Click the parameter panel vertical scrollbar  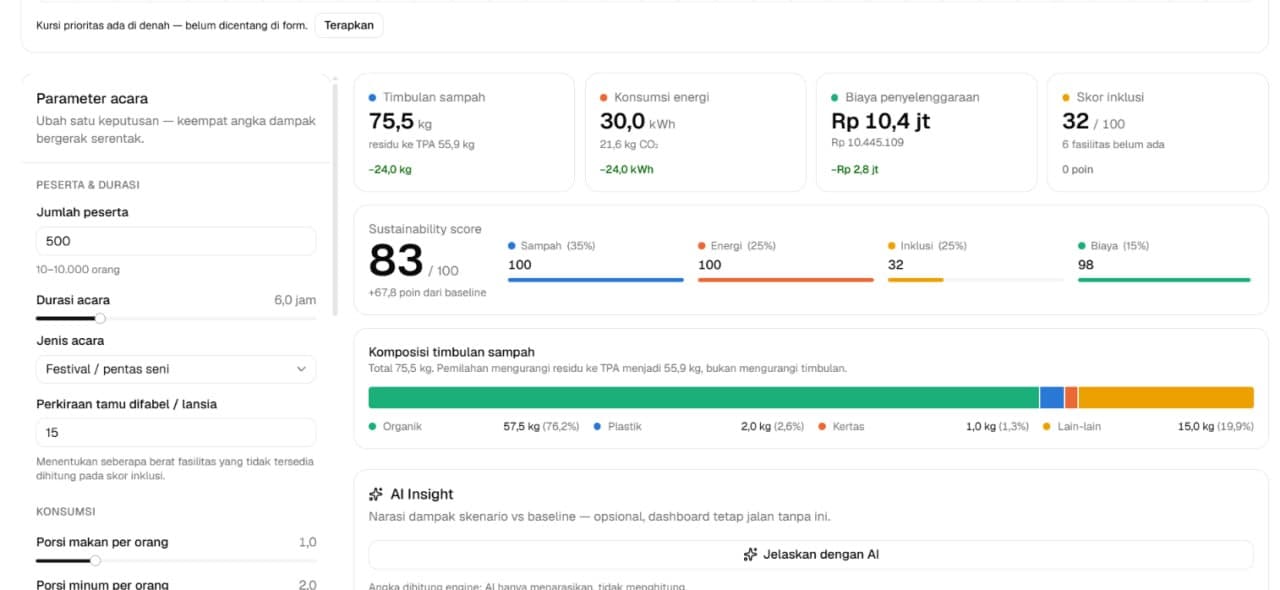[335, 200]
